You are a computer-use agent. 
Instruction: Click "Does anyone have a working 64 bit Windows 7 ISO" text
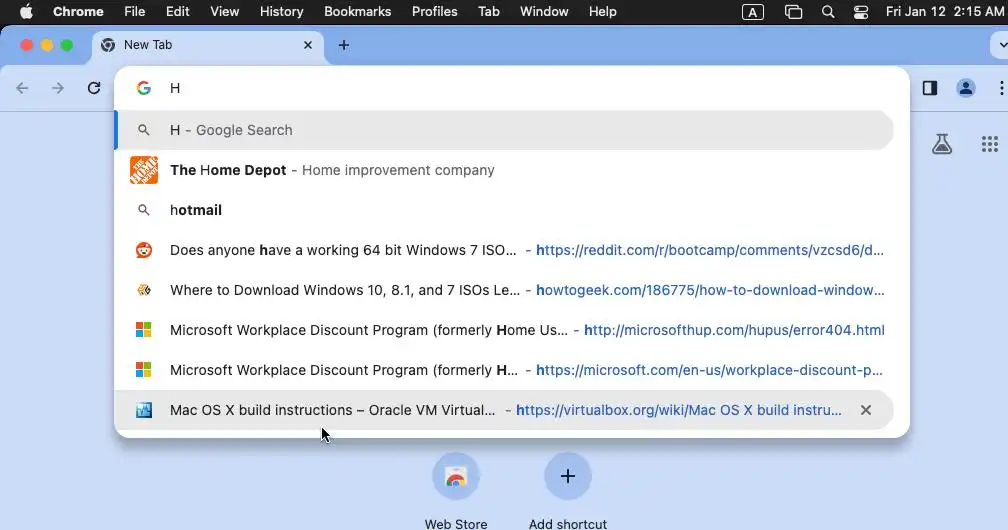[343, 250]
